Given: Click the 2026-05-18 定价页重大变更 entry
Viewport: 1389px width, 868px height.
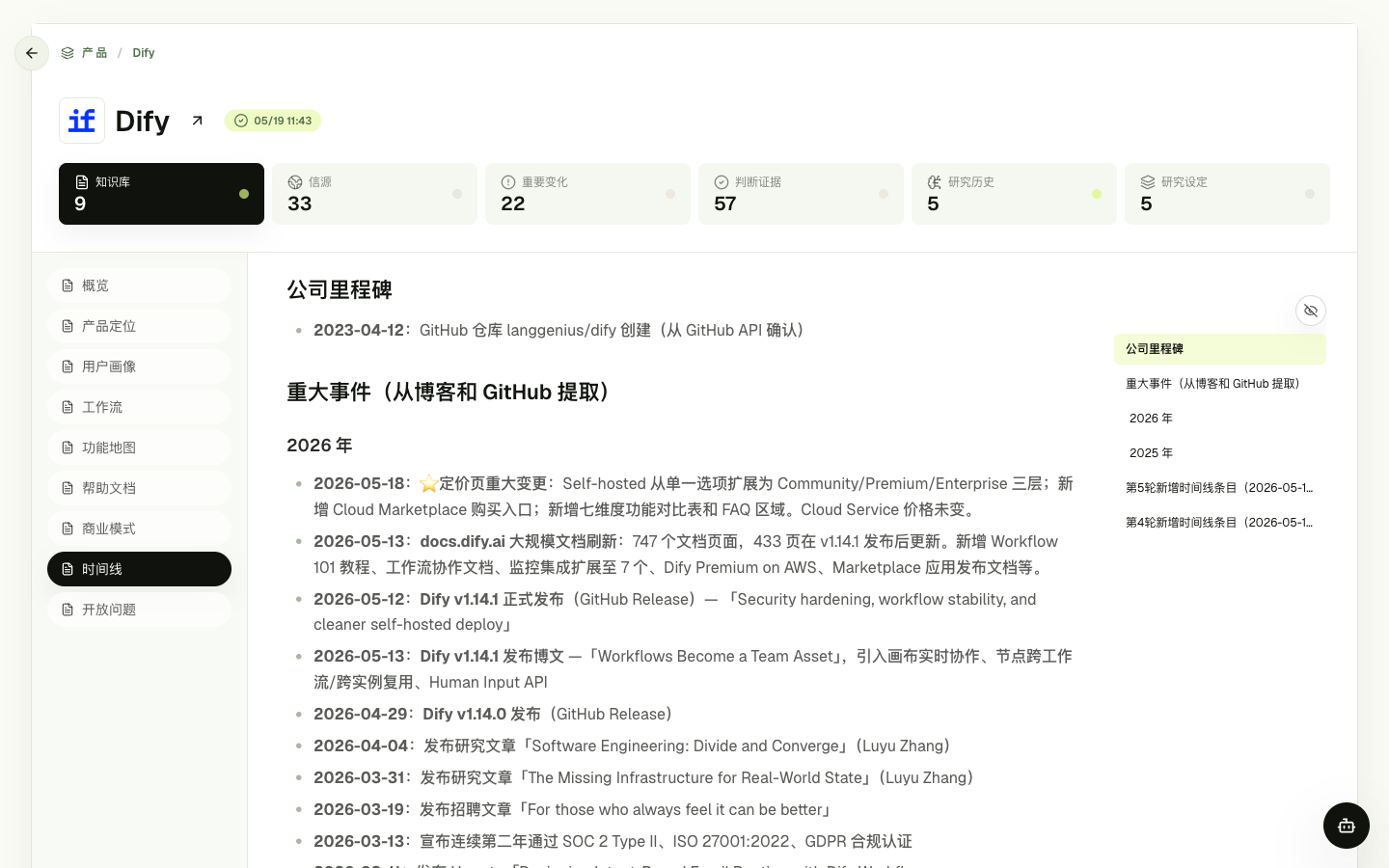Looking at the screenshot, I should [x=694, y=497].
